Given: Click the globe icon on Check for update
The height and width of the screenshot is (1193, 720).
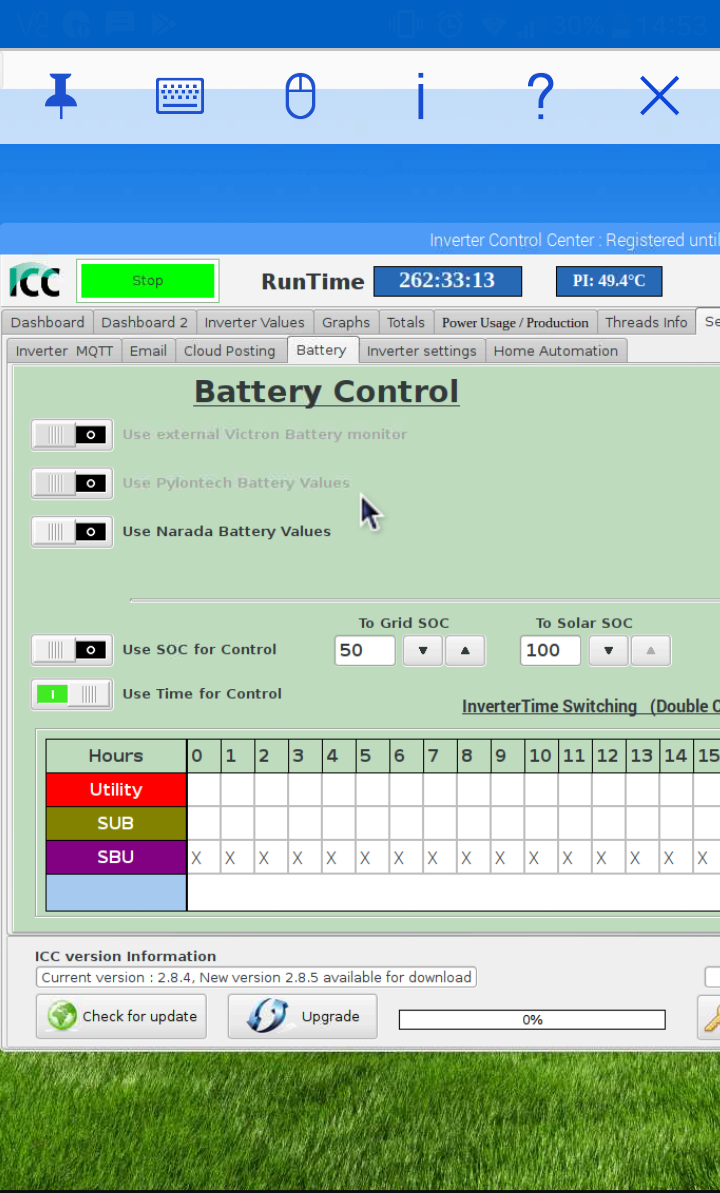Looking at the screenshot, I should tap(62, 1016).
